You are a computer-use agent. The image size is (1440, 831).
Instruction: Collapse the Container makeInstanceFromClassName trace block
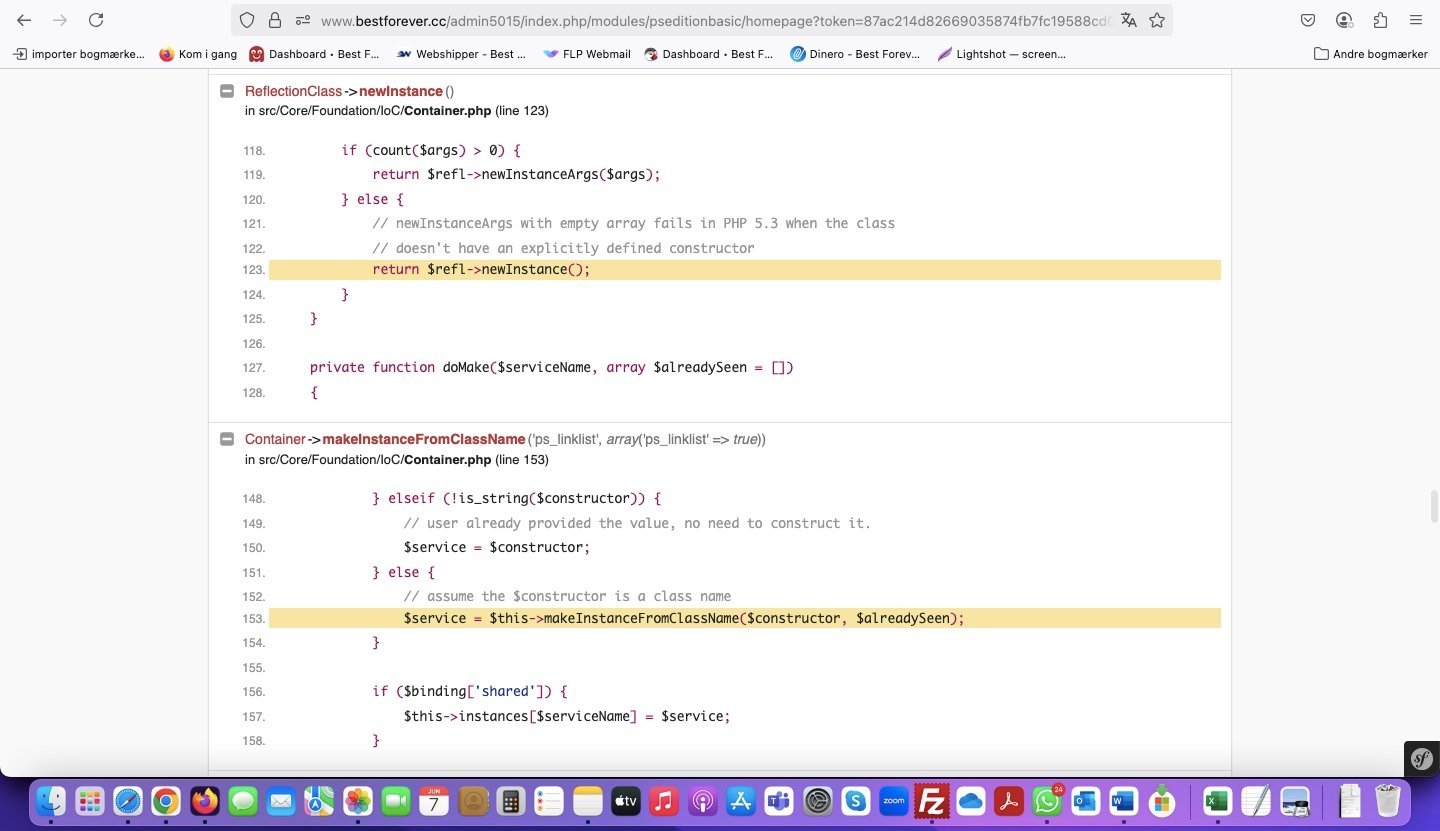[x=226, y=439]
